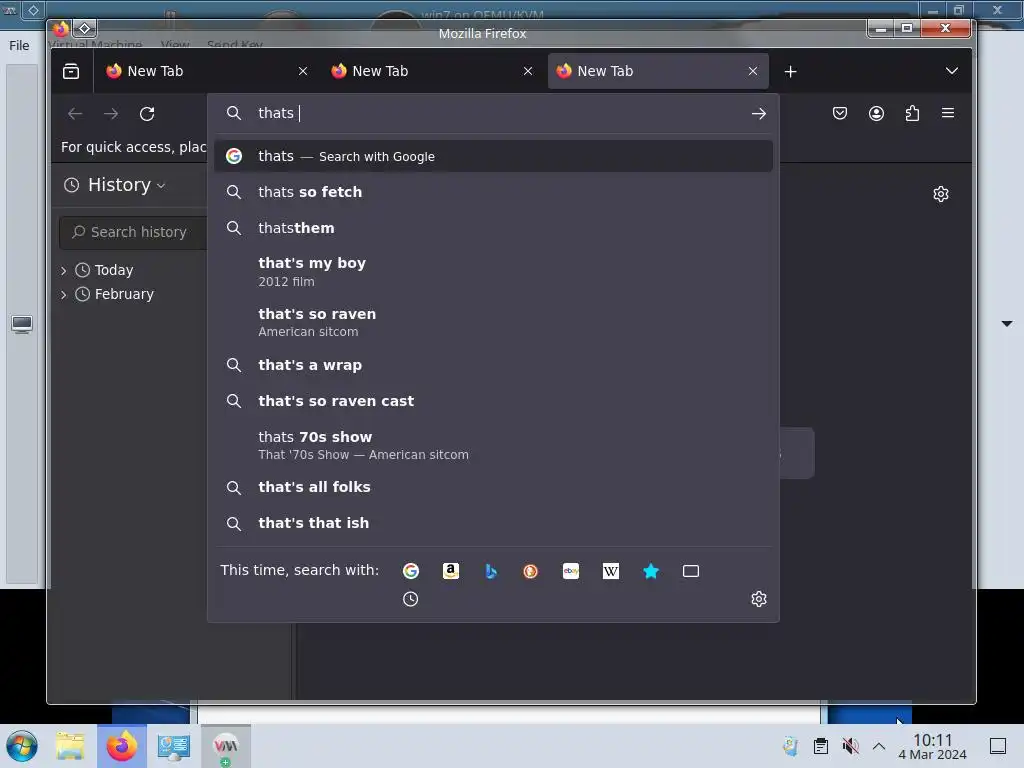Open File Explorer from taskbar
The width and height of the screenshot is (1024, 768).
tap(70, 746)
